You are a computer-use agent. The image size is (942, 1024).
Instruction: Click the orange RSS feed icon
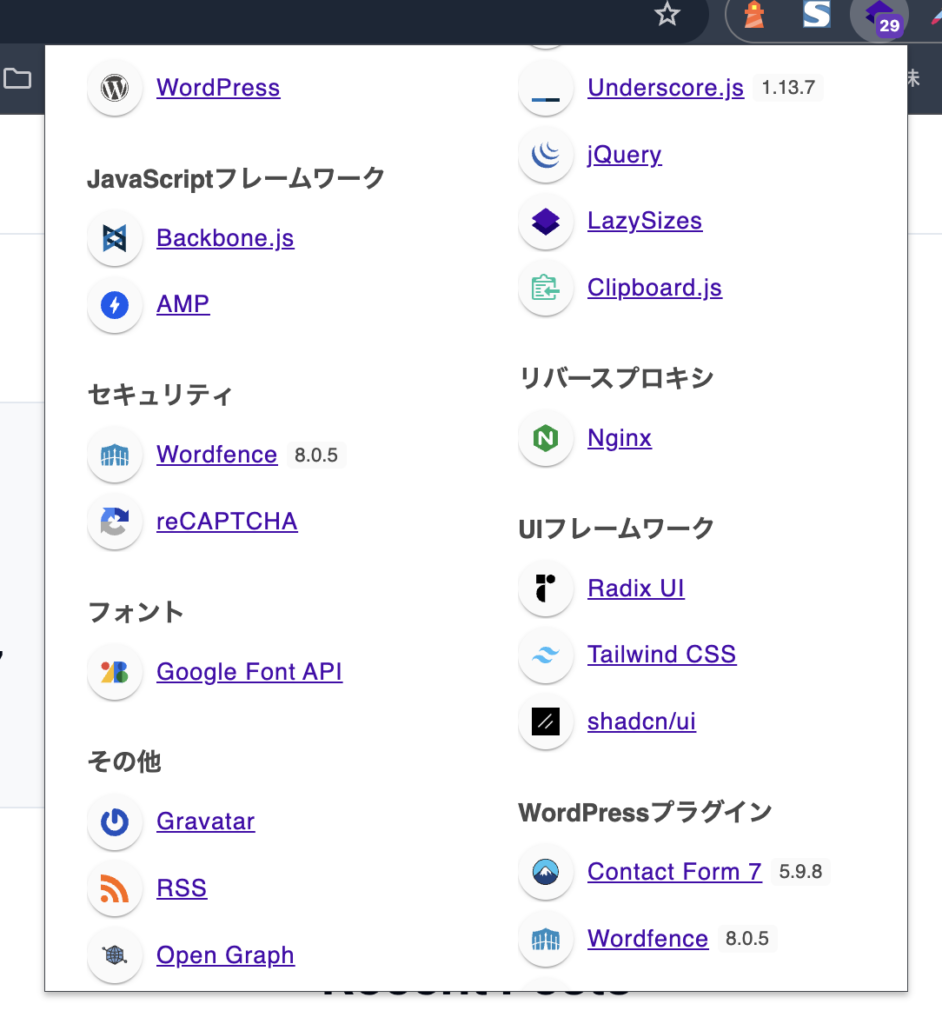click(x=115, y=889)
